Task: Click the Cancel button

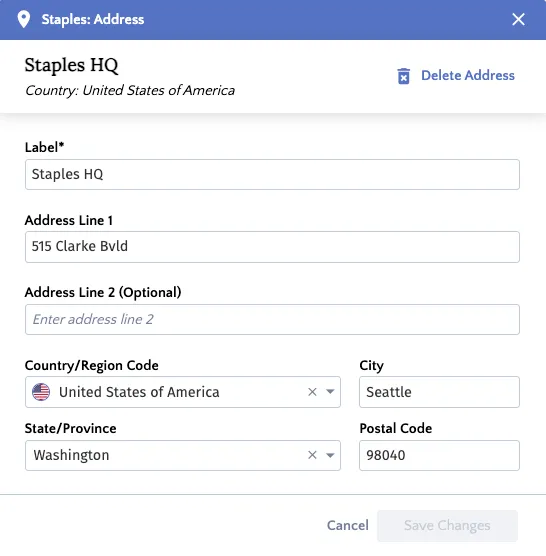Action: [347, 526]
